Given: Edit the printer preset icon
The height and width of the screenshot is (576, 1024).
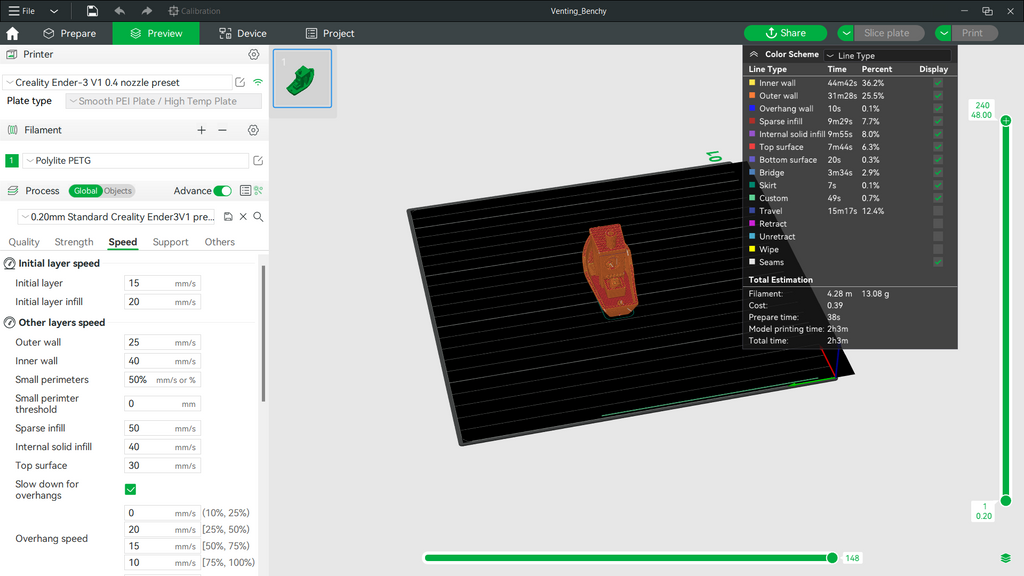Looking at the screenshot, I should (240, 82).
